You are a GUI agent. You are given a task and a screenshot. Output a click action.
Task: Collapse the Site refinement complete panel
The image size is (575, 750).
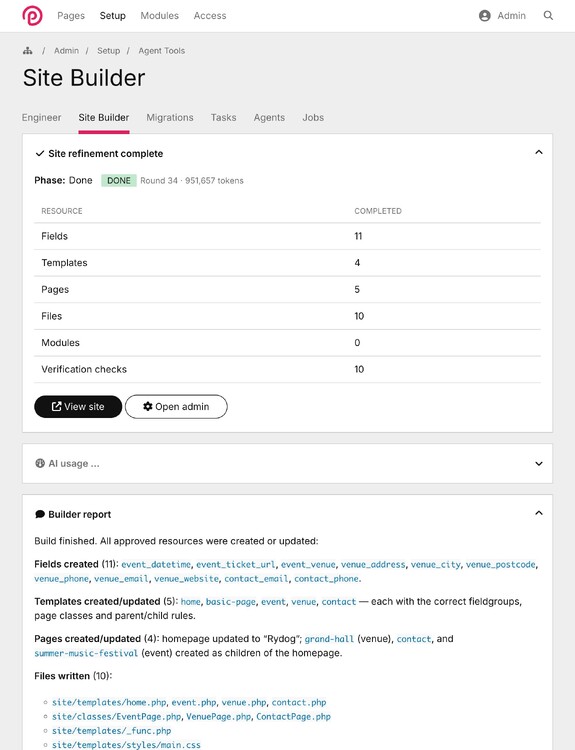pyautogui.click(x=539, y=152)
